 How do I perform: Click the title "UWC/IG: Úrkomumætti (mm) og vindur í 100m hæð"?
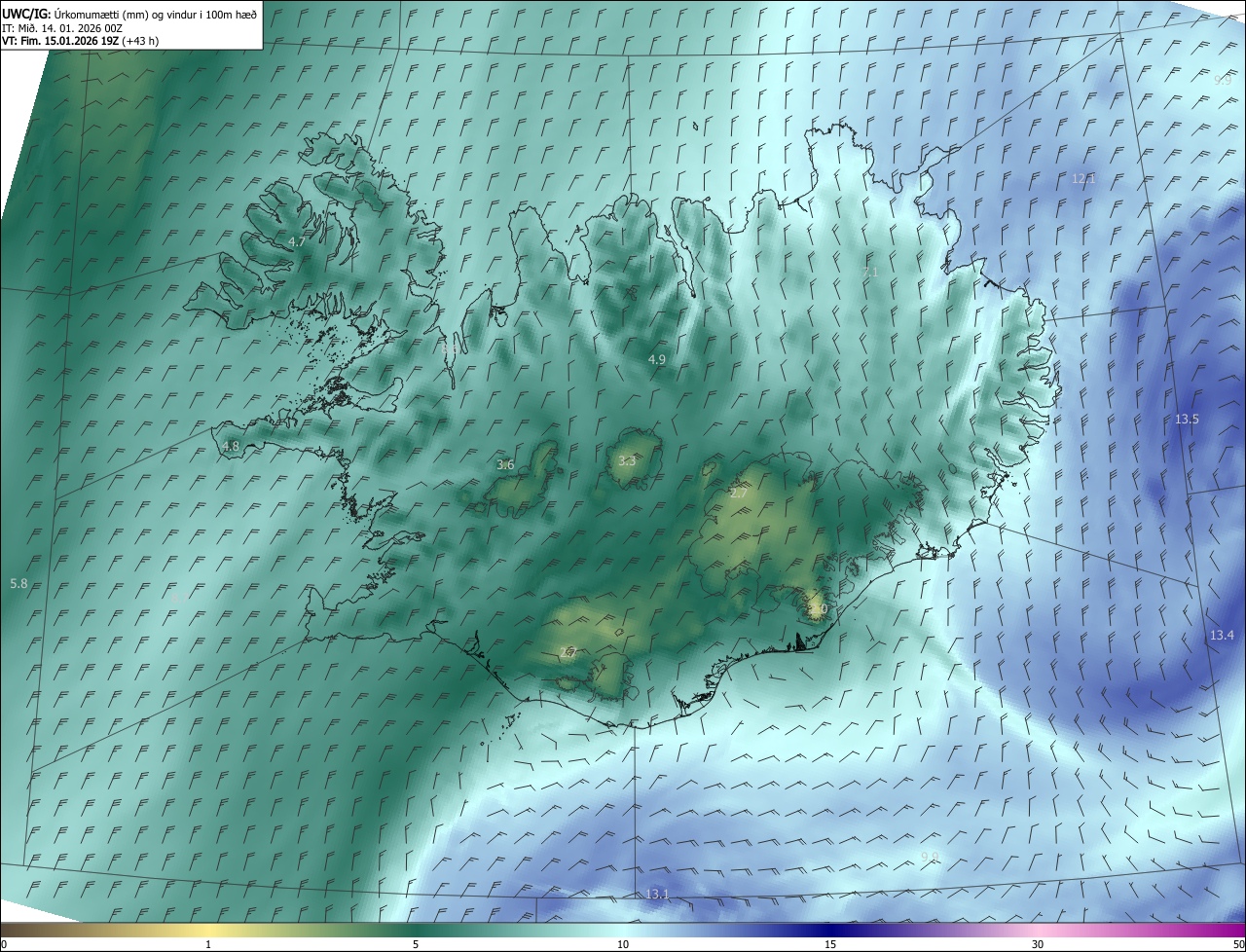pyautogui.click(x=129, y=14)
